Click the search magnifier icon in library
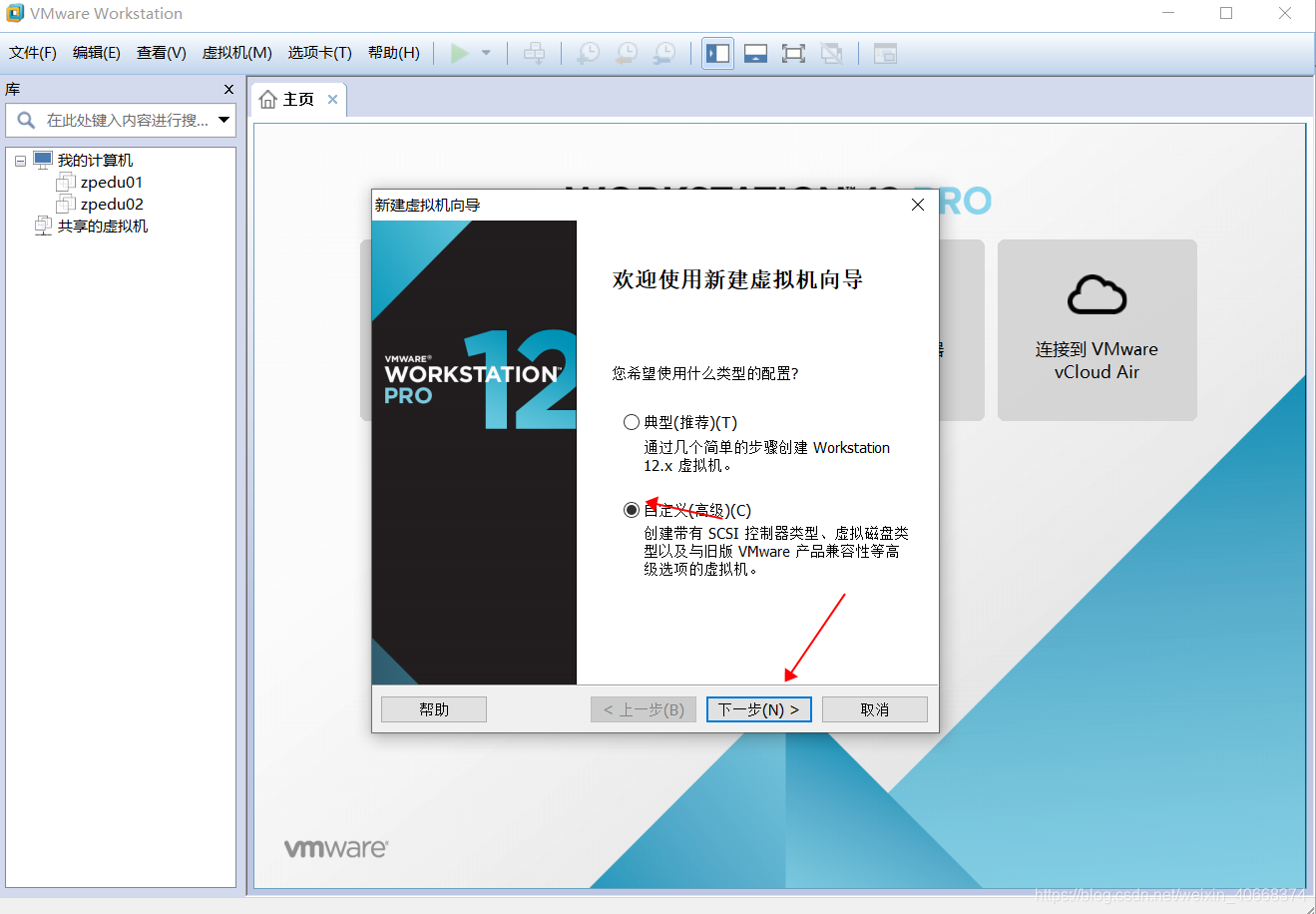The width and height of the screenshot is (1316, 914). point(26,120)
